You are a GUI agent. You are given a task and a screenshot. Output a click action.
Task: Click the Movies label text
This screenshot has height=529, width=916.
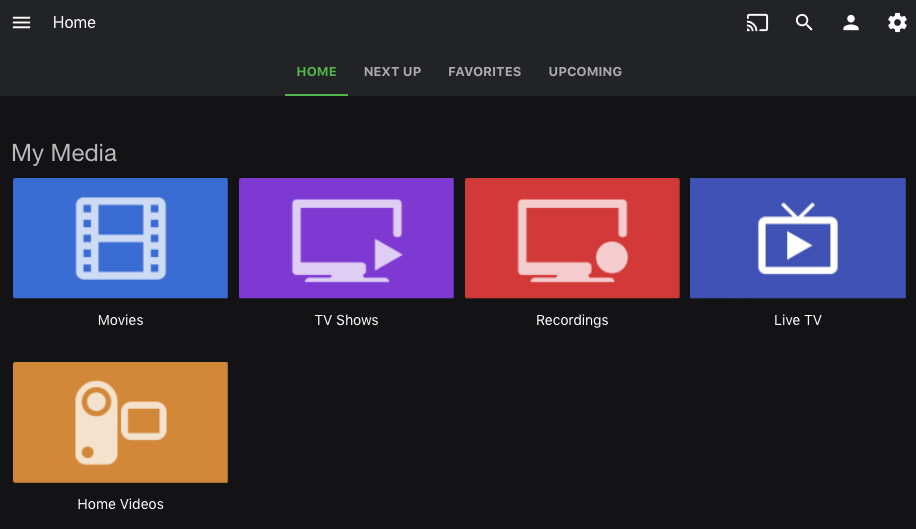(120, 320)
